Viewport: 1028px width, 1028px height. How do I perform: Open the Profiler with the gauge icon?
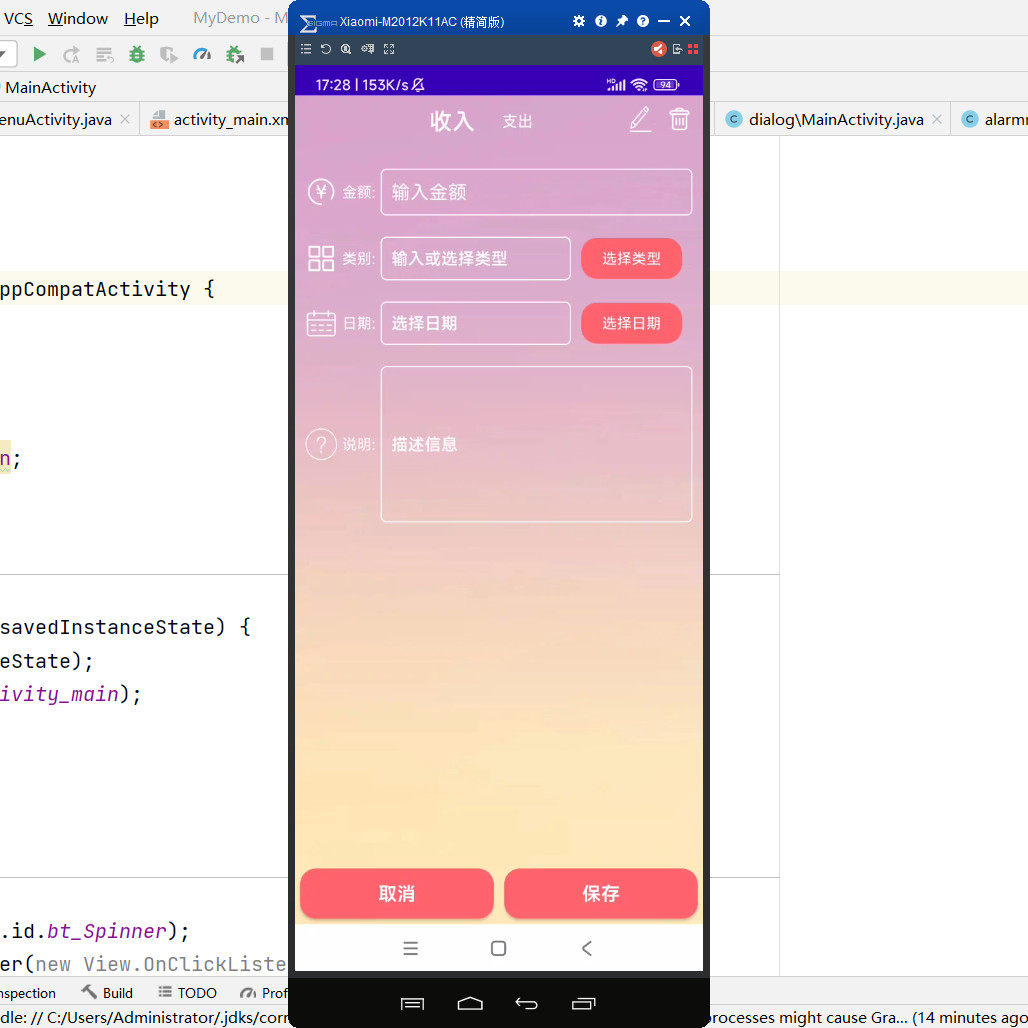tap(203, 56)
